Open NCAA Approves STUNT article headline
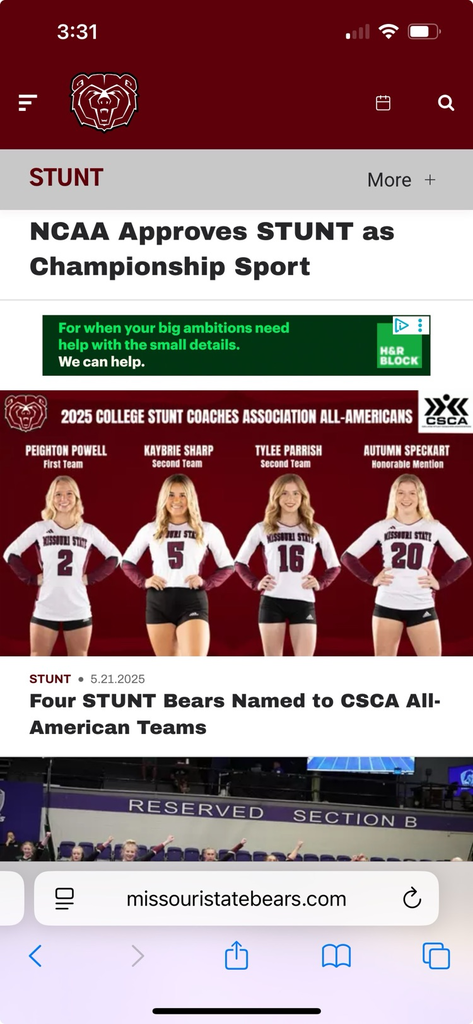This screenshot has width=473, height=1024. click(x=212, y=249)
